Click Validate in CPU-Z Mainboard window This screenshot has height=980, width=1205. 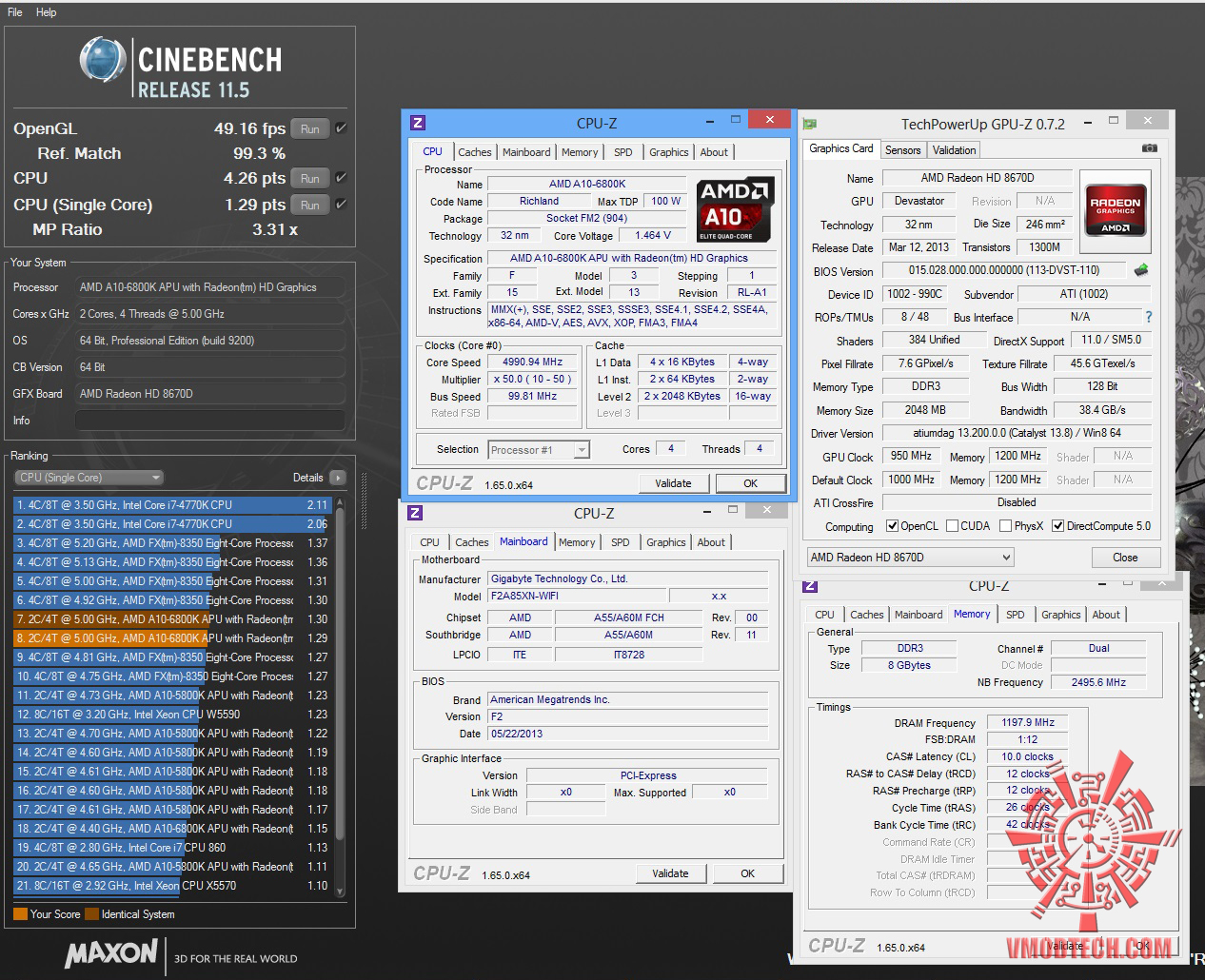click(x=670, y=873)
